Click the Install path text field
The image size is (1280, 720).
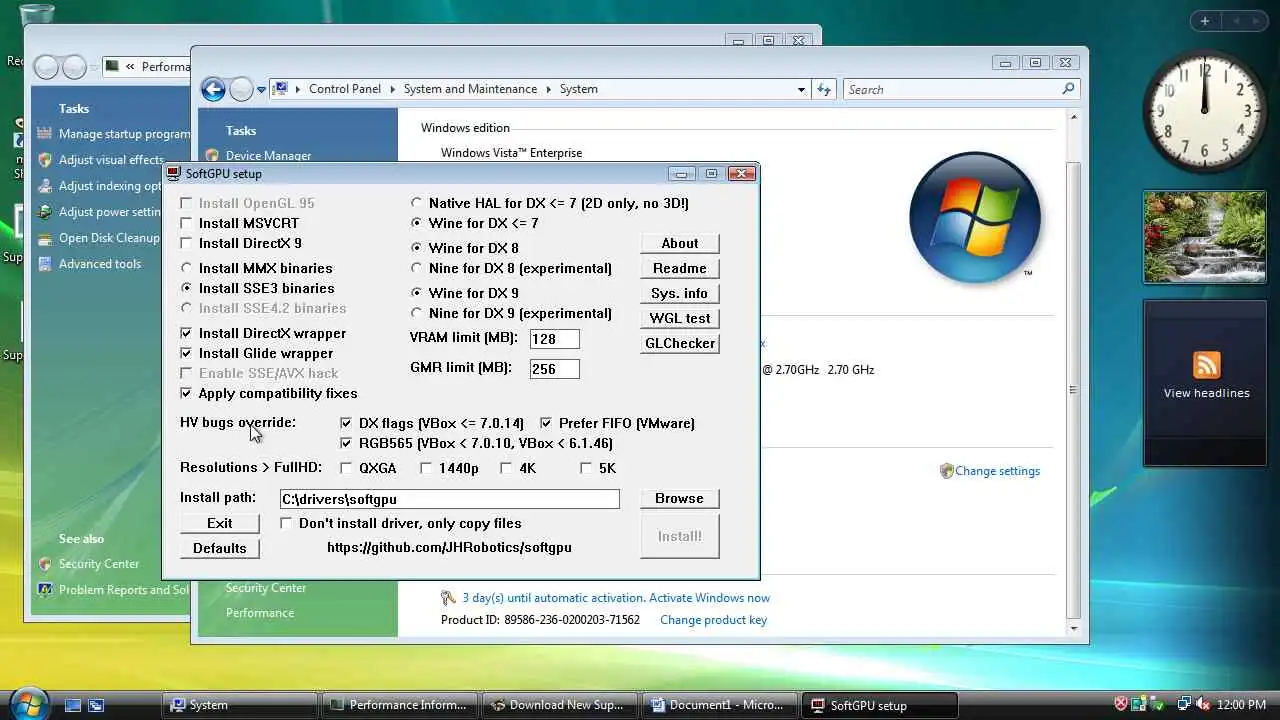coord(450,498)
